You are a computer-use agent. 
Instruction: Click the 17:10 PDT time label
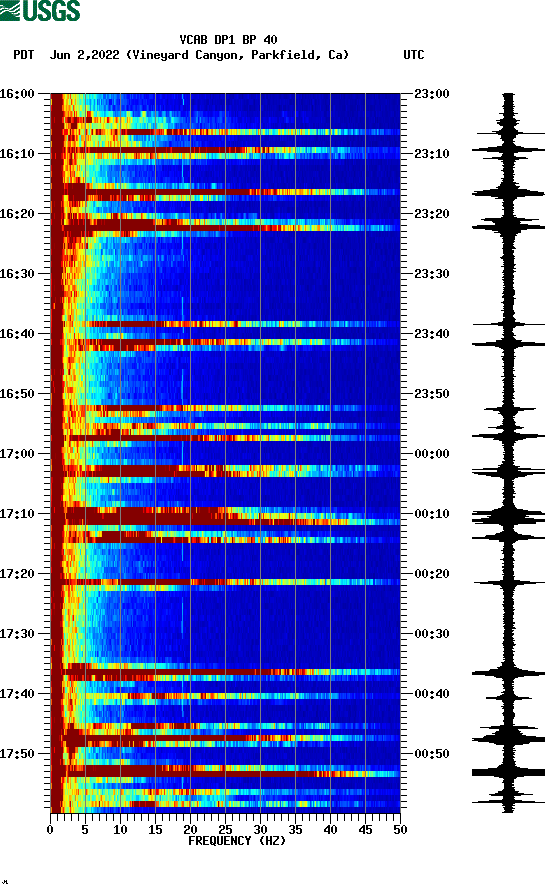[17, 514]
